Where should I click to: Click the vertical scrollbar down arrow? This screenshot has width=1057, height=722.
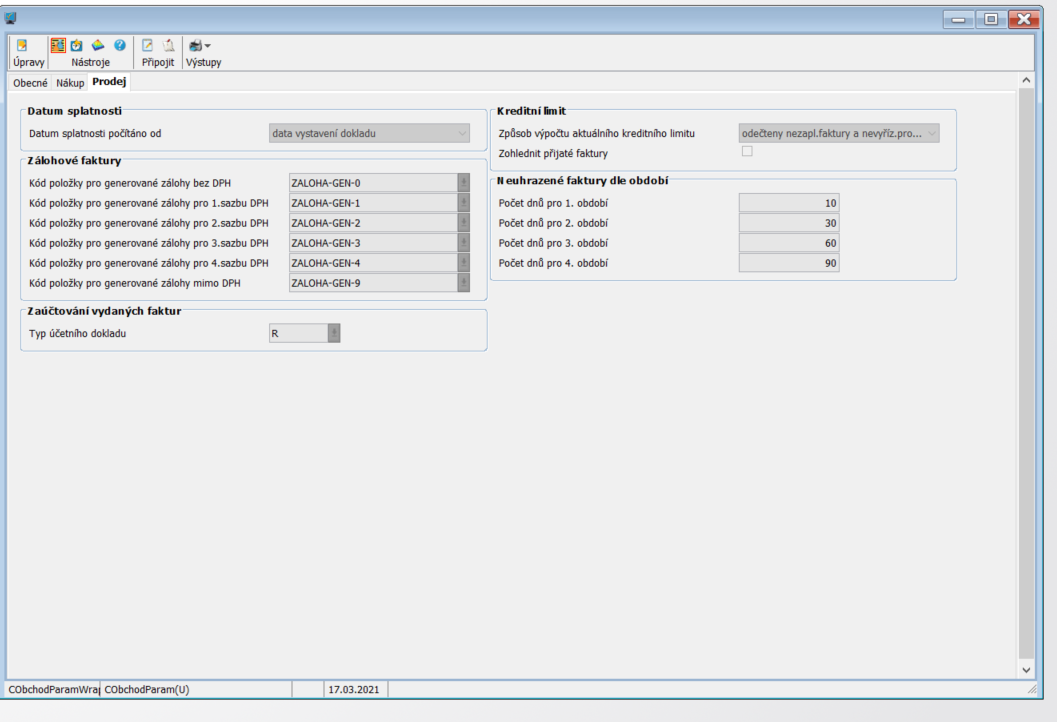click(x=1025, y=668)
